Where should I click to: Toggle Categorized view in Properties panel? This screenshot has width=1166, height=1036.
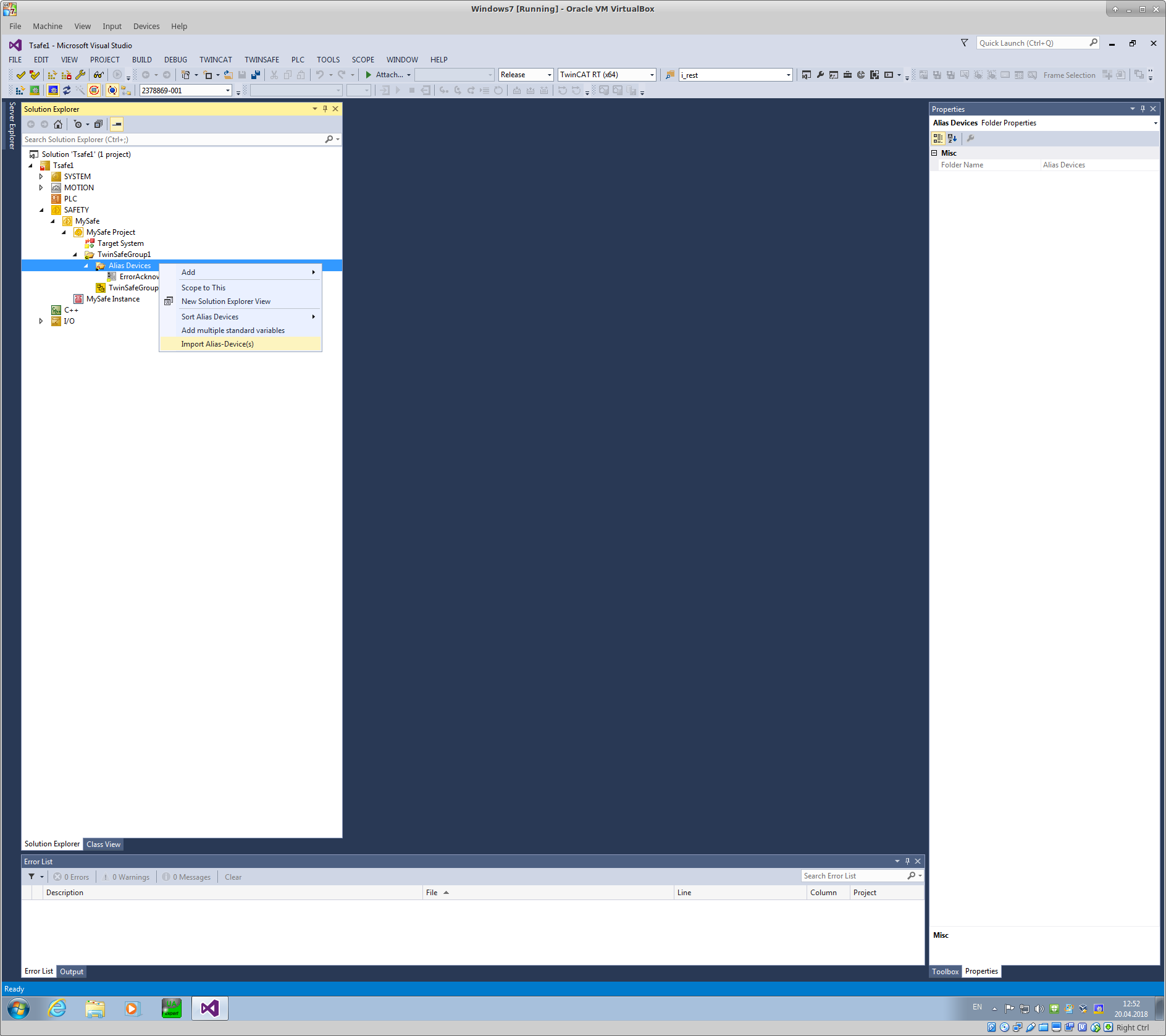click(x=938, y=138)
